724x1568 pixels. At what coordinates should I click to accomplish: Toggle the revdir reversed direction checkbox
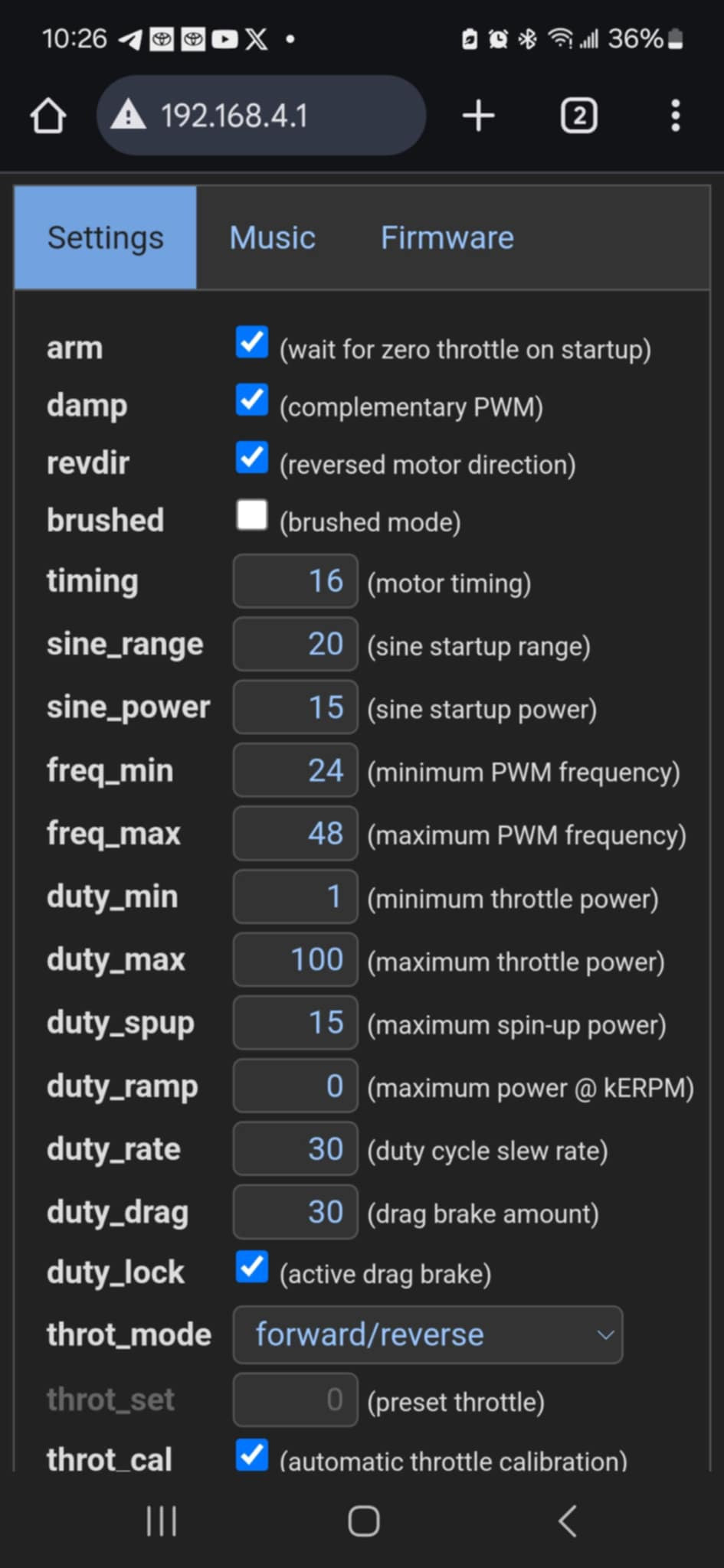[252, 457]
